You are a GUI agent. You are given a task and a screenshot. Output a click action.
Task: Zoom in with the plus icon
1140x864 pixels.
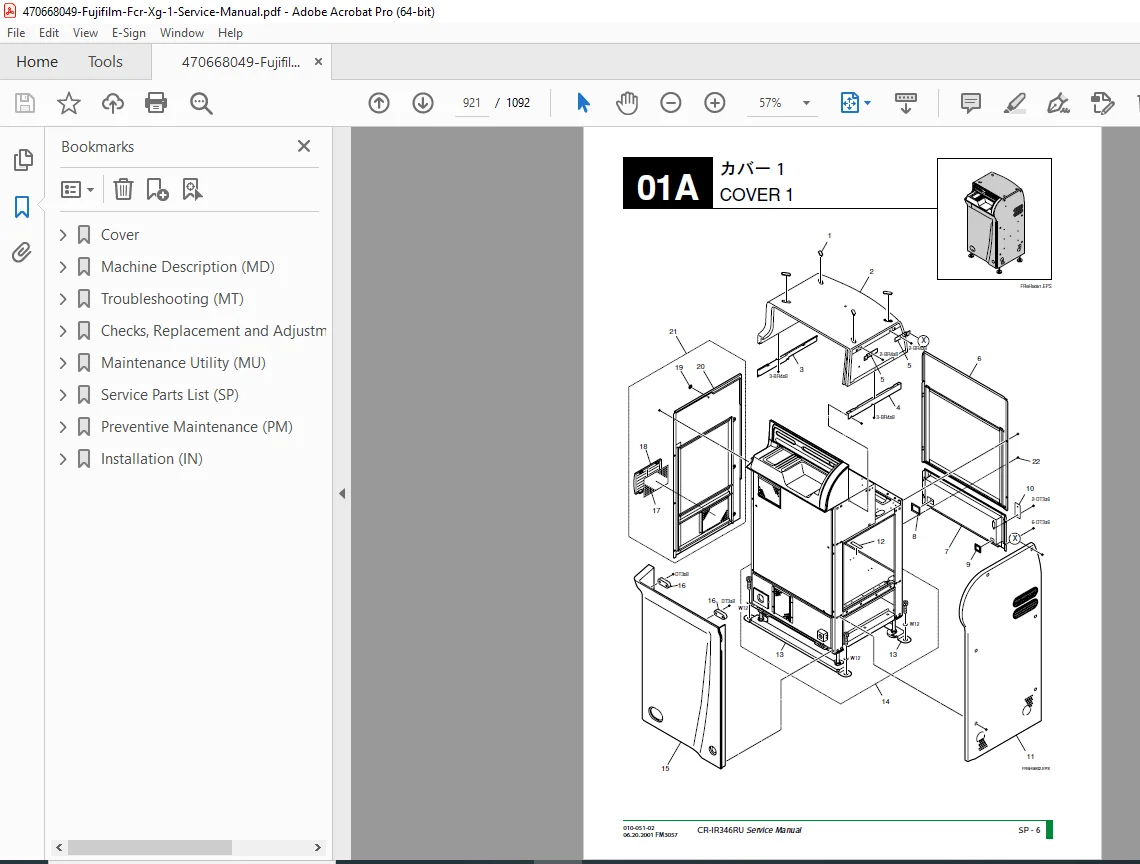coord(715,103)
